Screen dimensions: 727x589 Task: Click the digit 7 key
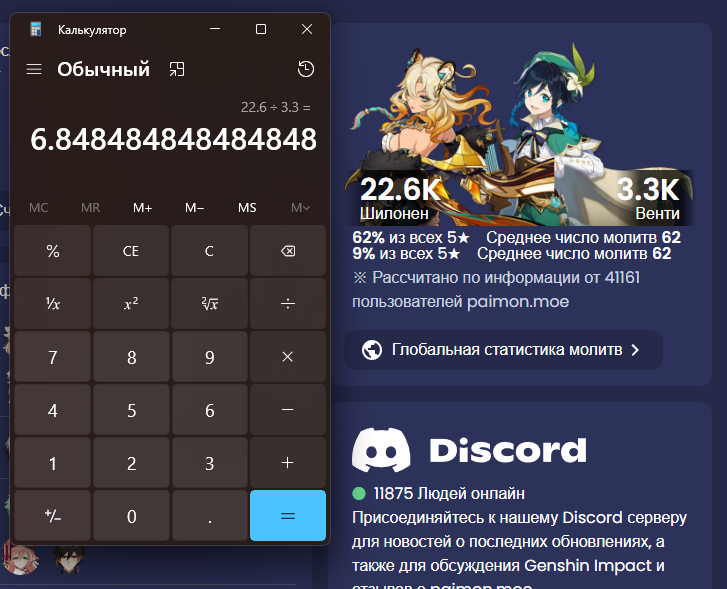point(52,357)
